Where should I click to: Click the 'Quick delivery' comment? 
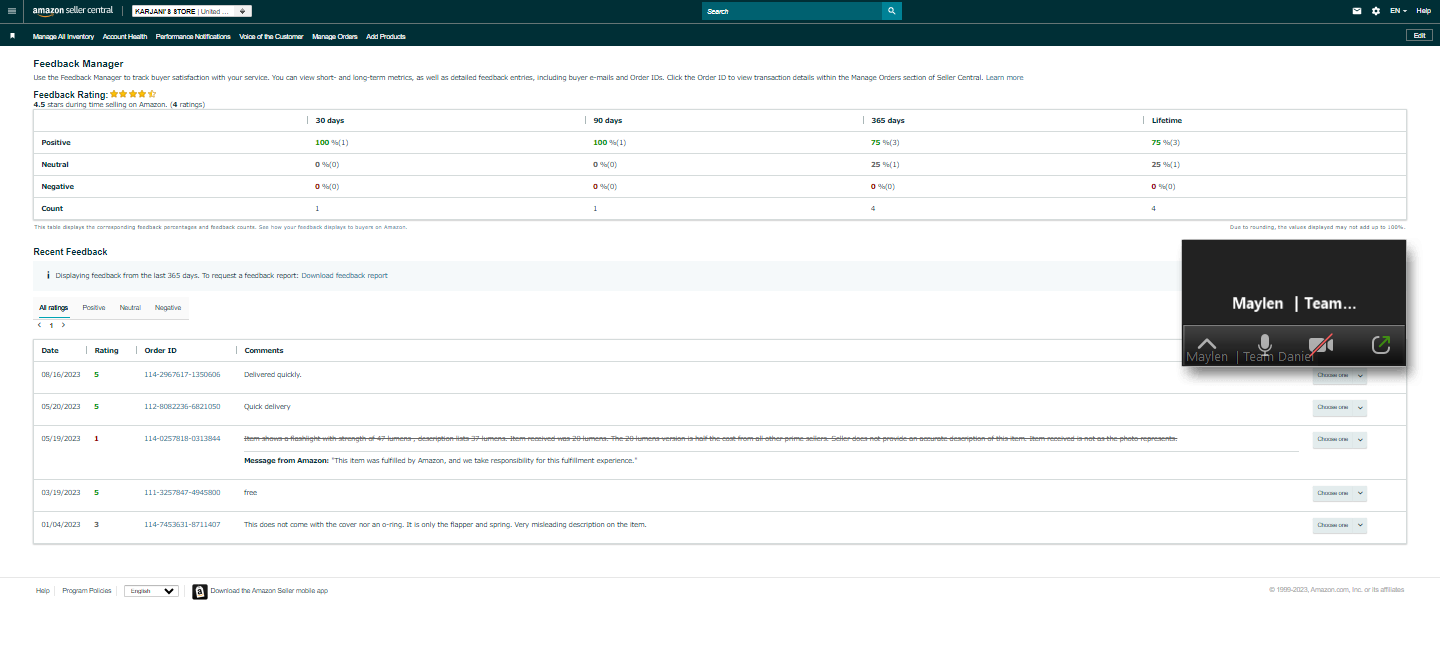pos(267,407)
